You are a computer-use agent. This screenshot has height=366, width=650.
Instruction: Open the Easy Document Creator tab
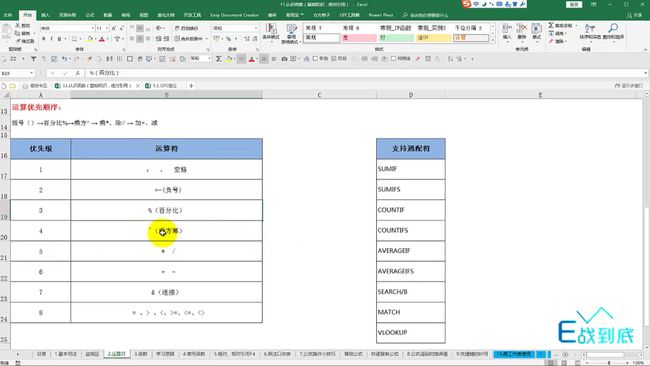(x=234, y=15)
